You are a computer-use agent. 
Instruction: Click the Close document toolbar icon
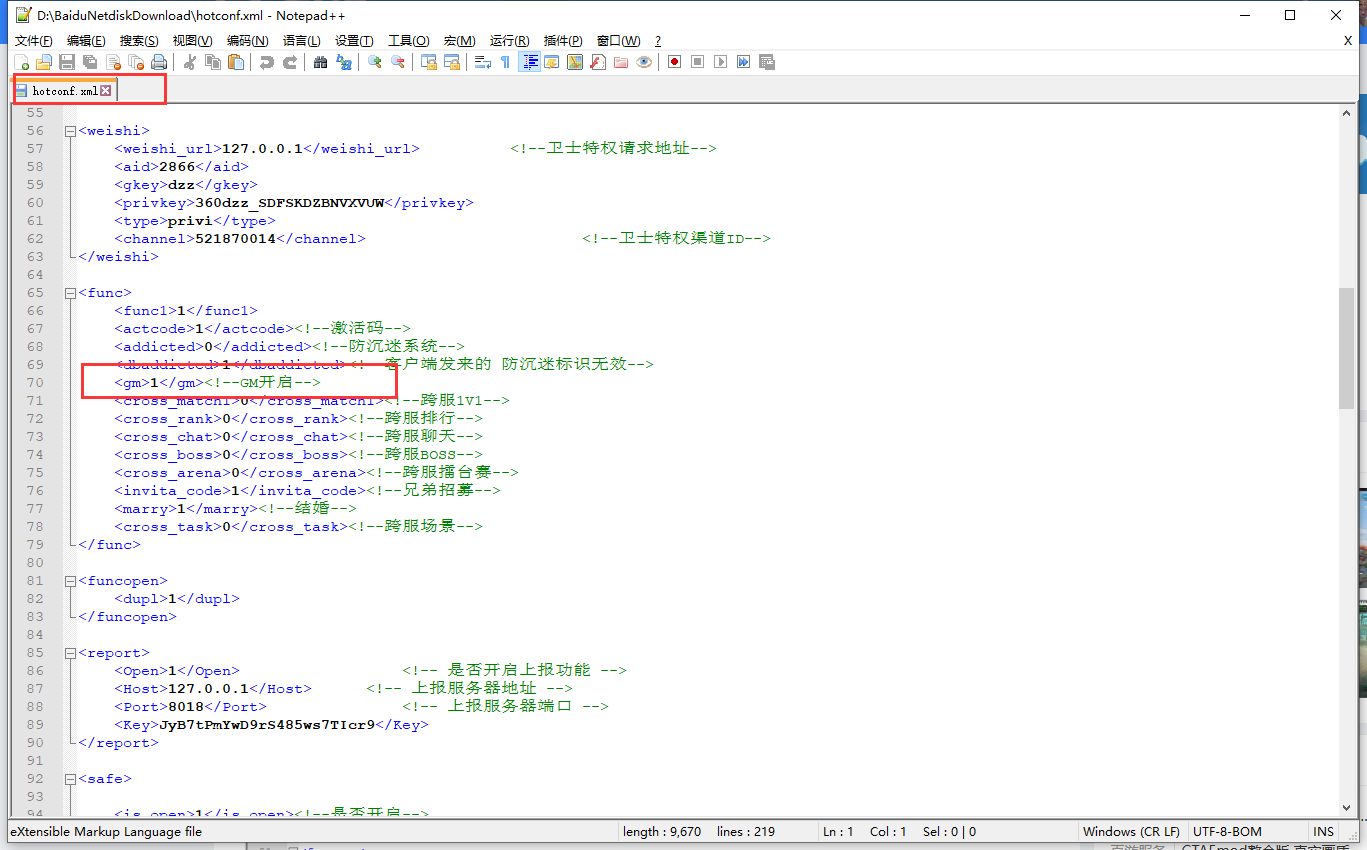click(x=113, y=62)
